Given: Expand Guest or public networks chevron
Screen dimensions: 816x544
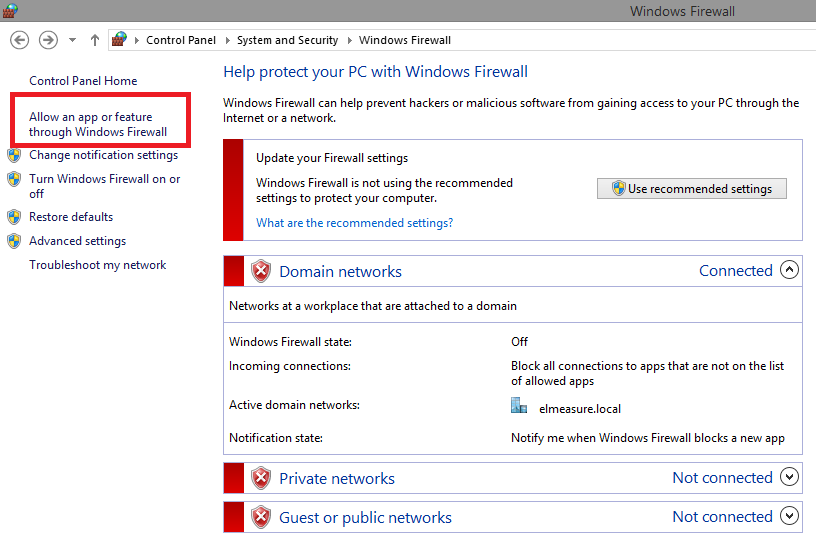Looking at the screenshot, I should click(x=789, y=515).
